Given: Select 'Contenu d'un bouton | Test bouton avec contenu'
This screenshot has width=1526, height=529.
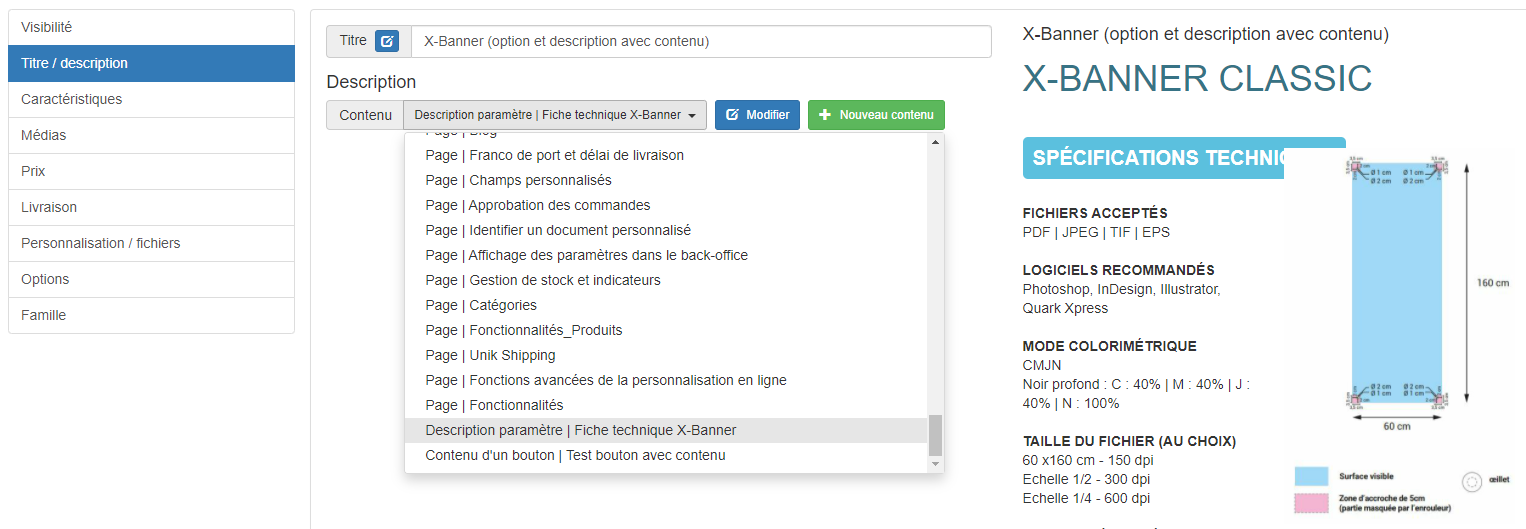Looking at the screenshot, I should 575,455.
